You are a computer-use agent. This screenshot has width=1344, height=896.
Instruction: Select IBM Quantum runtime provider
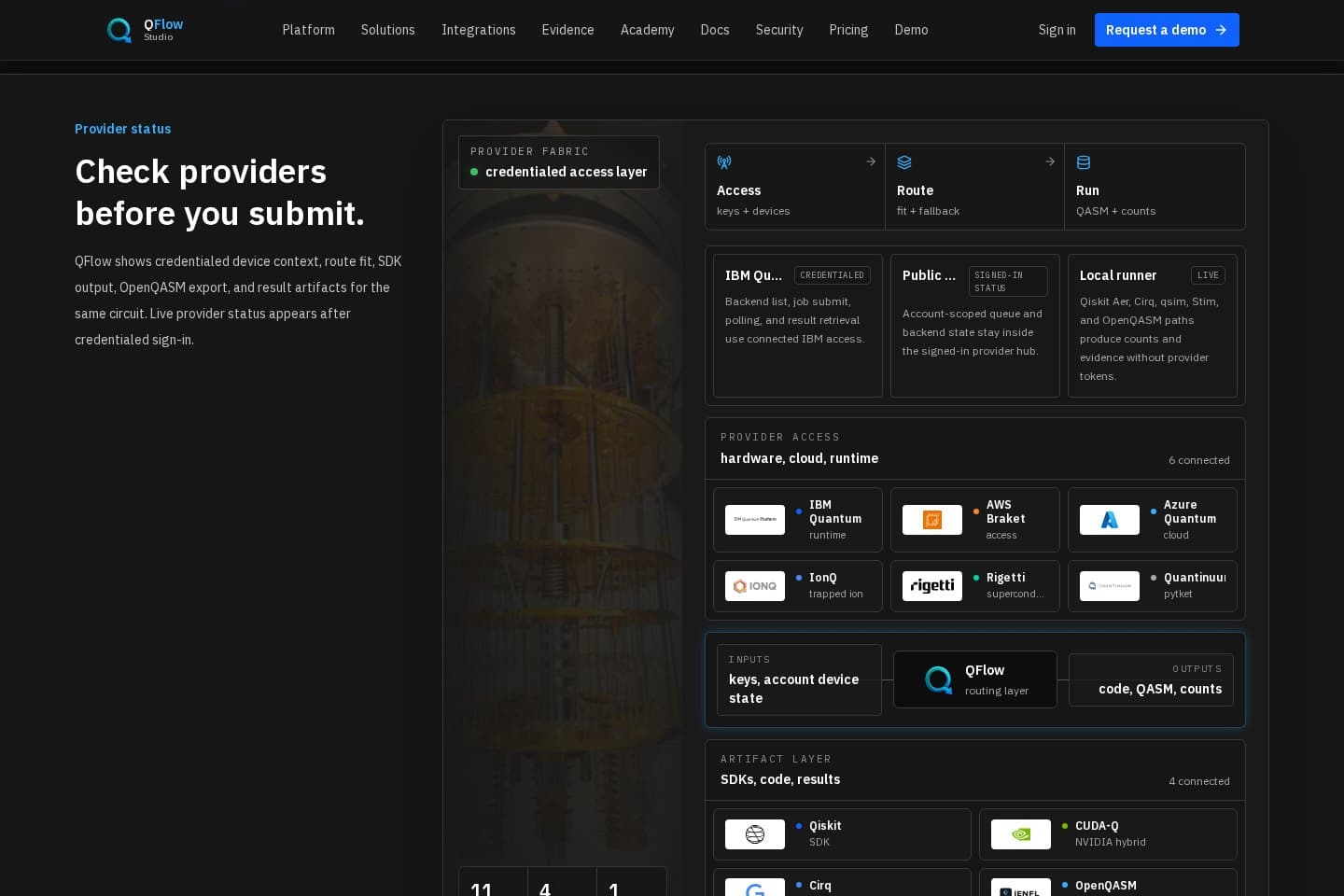coord(798,520)
